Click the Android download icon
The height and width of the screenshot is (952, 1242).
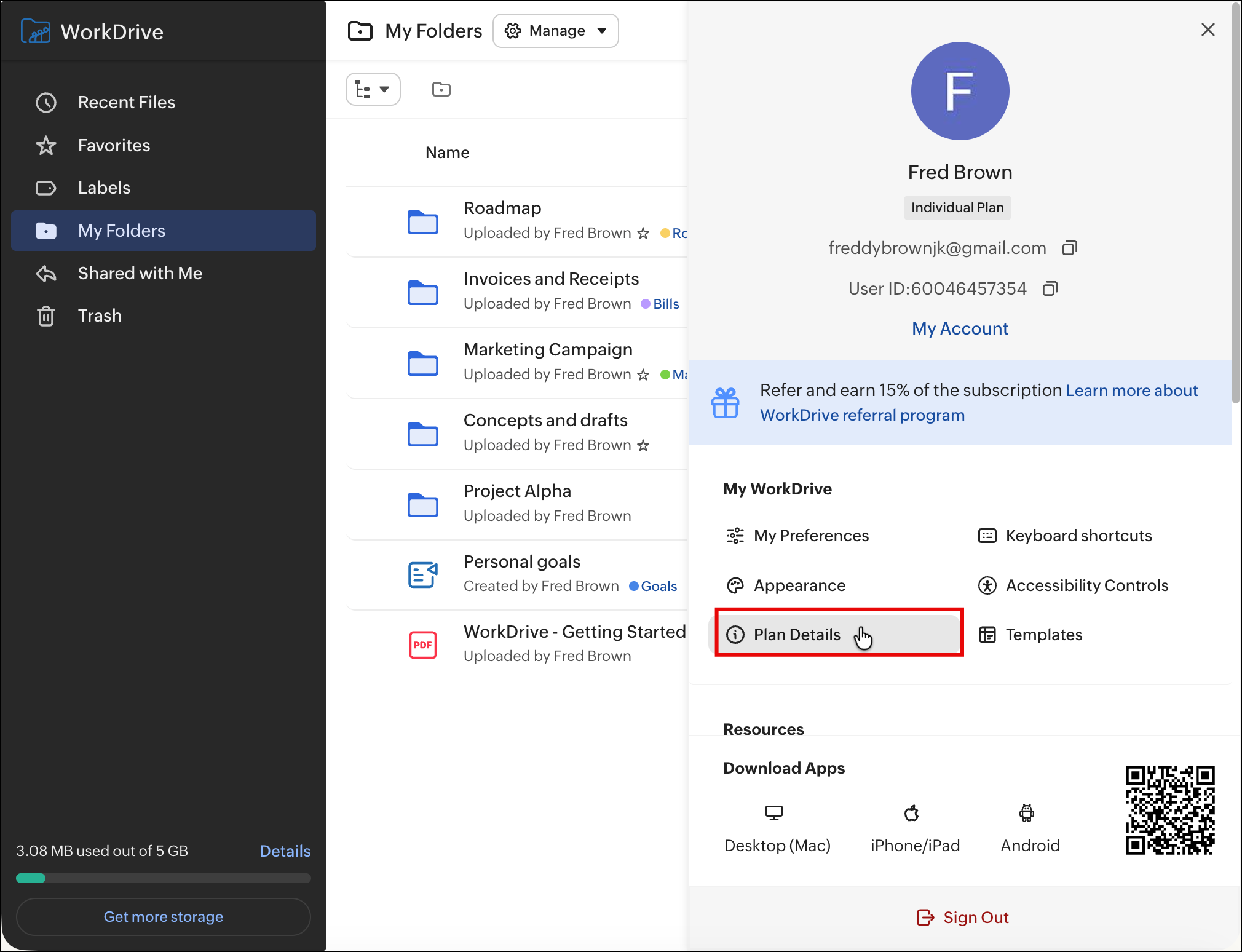(1026, 813)
